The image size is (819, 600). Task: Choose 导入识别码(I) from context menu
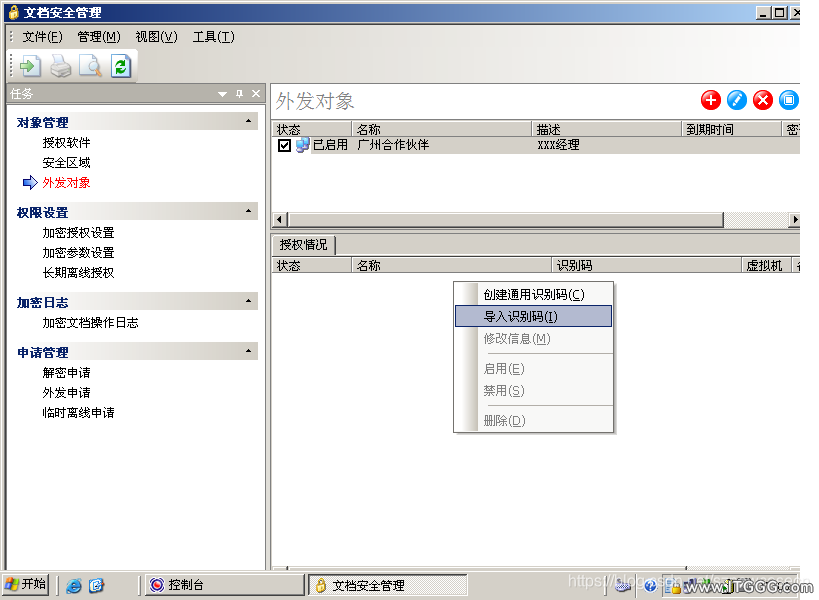click(533, 316)
